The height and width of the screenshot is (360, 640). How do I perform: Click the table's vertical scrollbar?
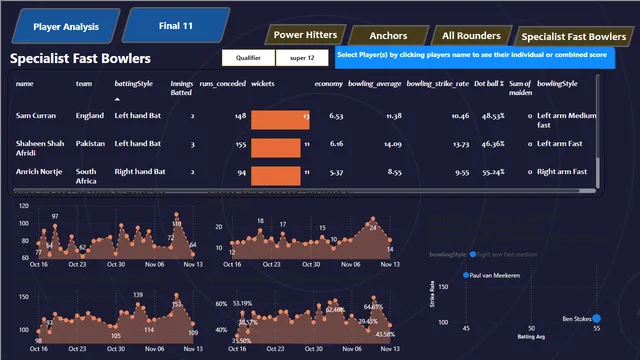tap(598, 131)
